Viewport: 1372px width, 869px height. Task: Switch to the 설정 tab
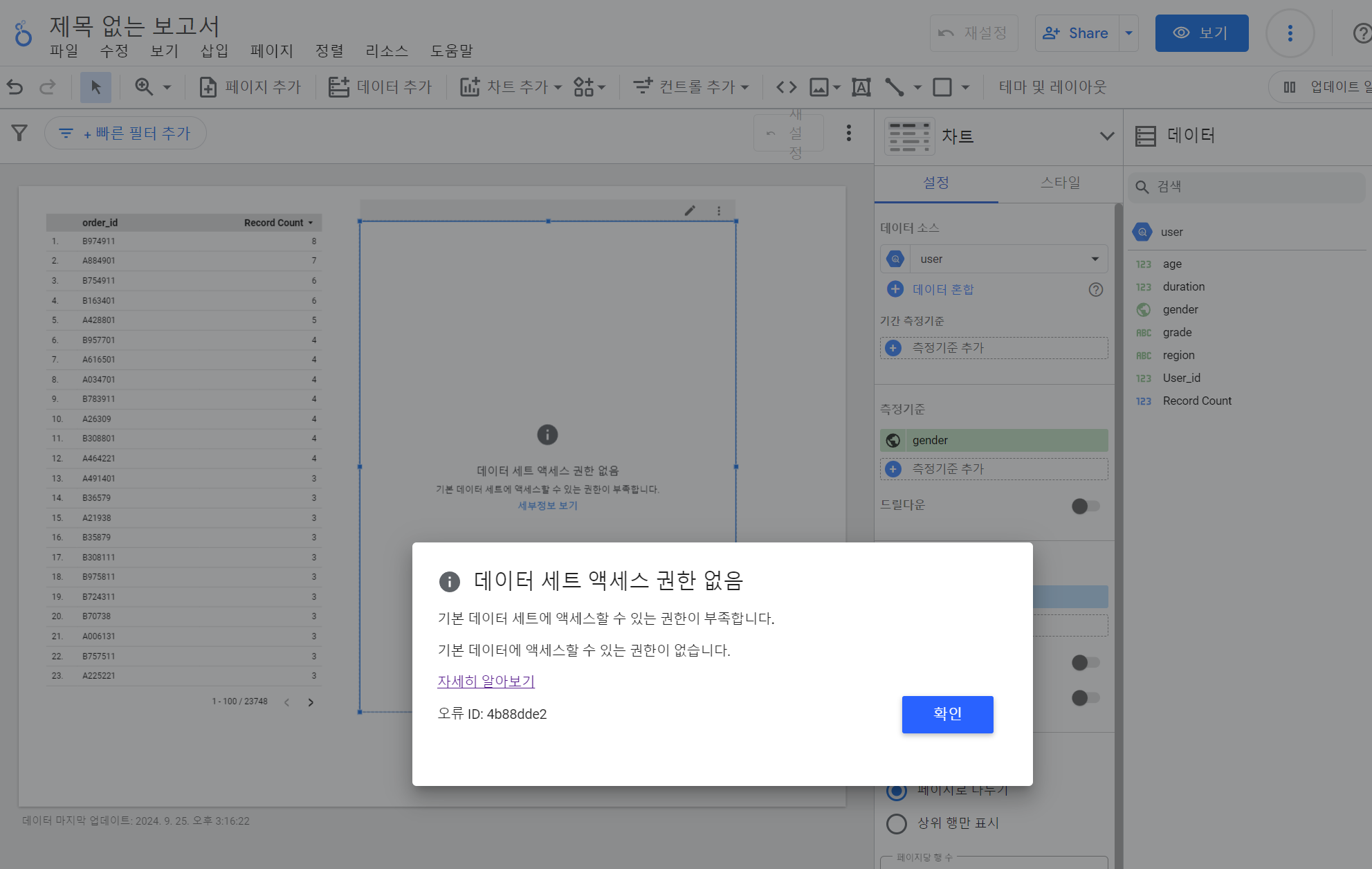tap(936, 183)
